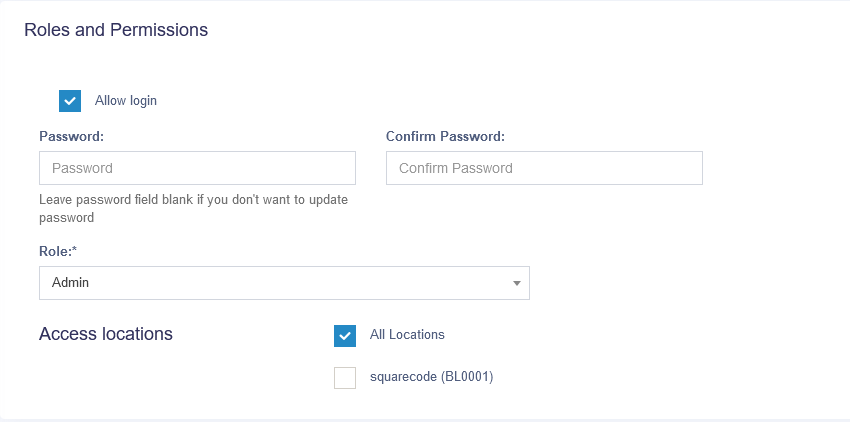The image size is (850, 422).
Task: Click the Roles and Permissions heading
Action: (x=116, y=30)
